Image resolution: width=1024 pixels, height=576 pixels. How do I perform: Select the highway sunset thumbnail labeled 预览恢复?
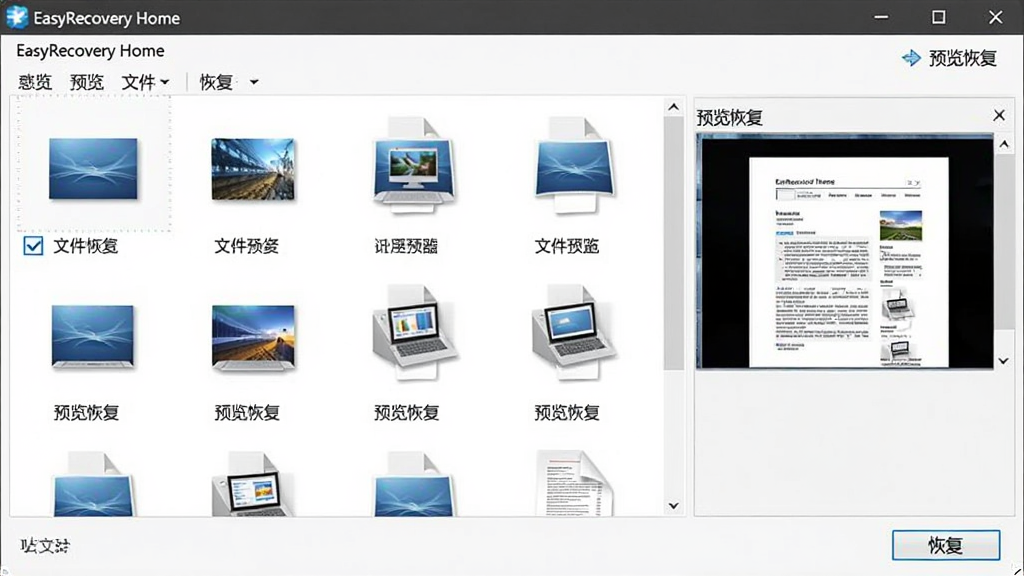253,337
